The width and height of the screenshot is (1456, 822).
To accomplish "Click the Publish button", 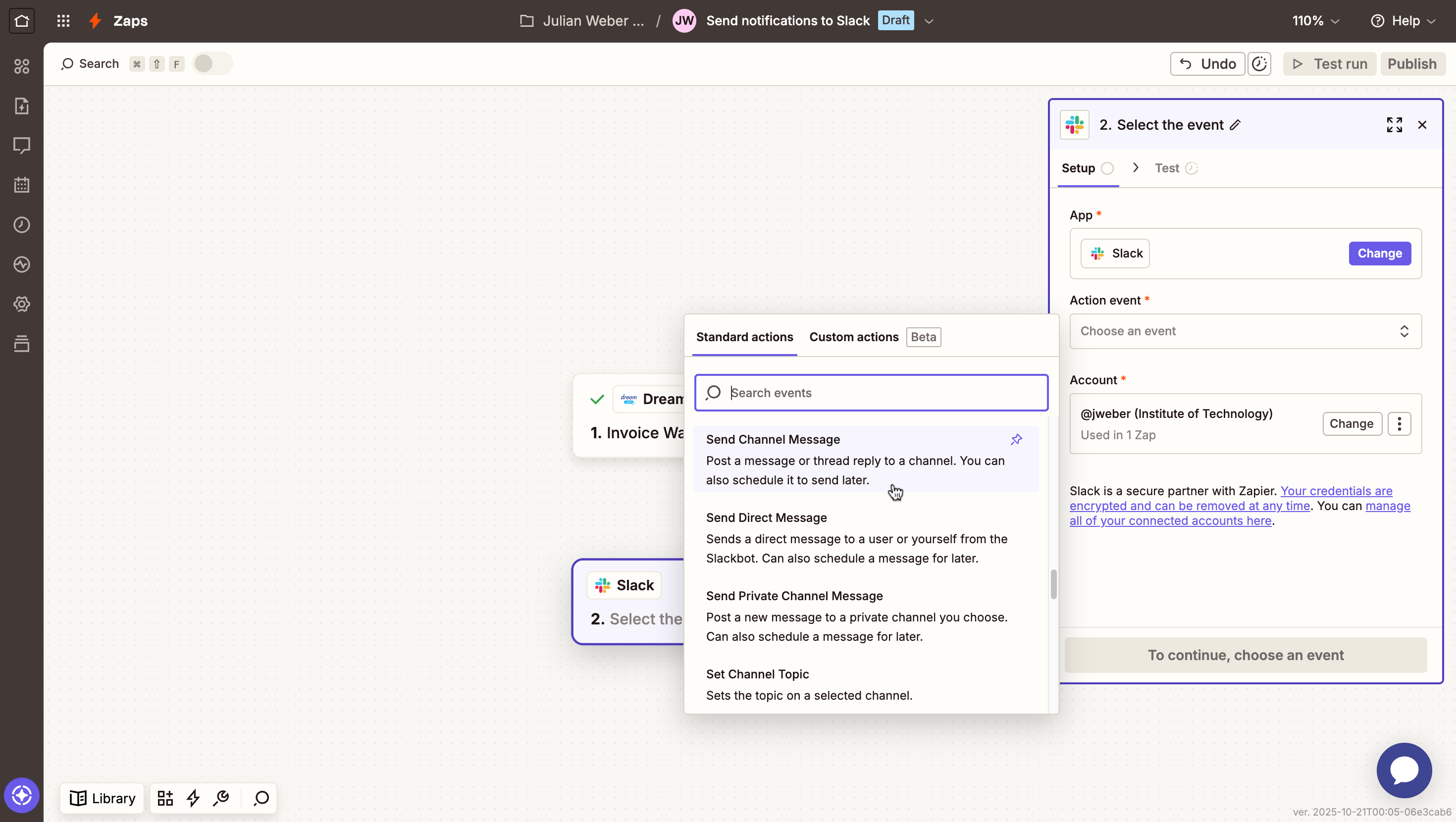I will pos(1412,64).
